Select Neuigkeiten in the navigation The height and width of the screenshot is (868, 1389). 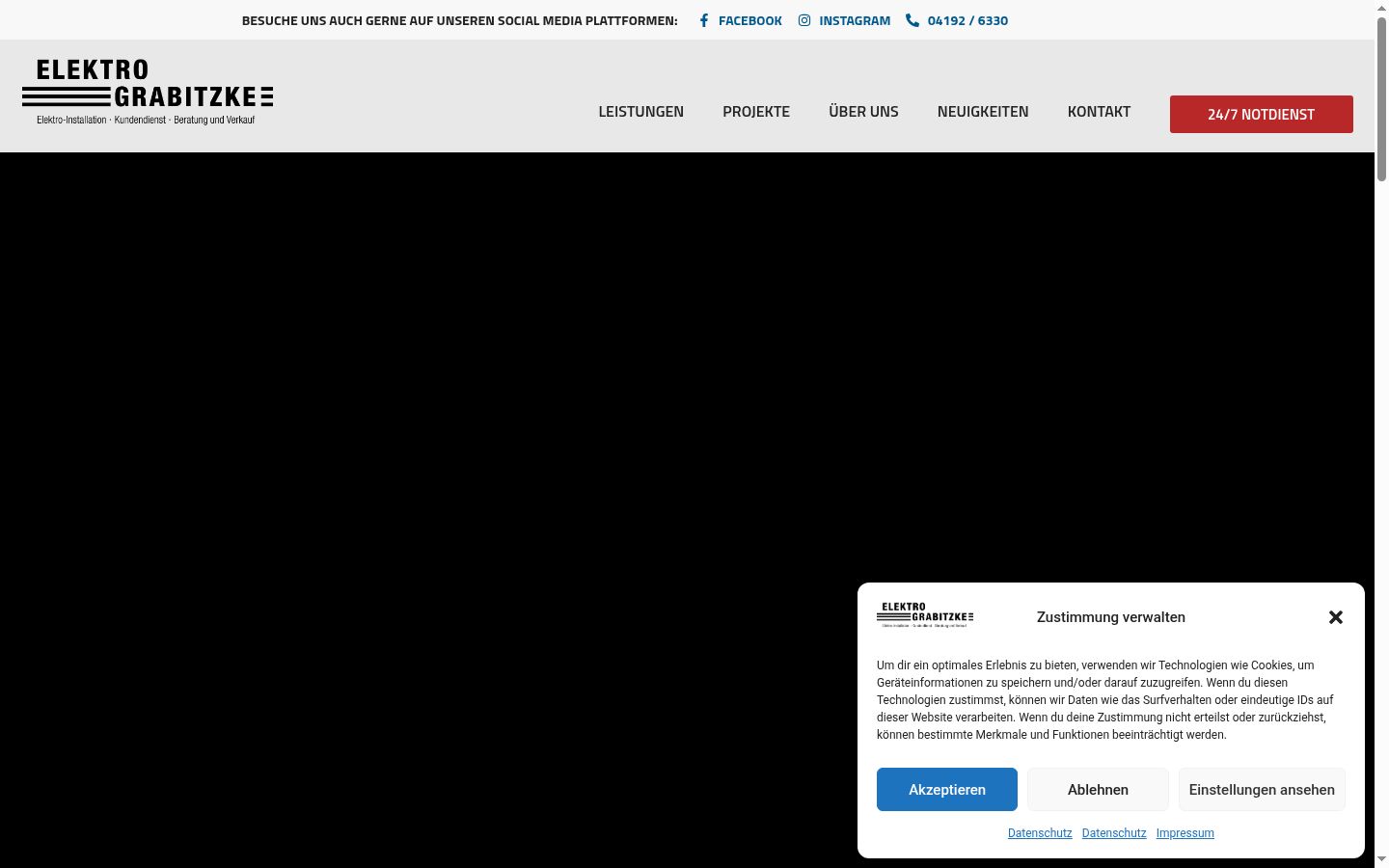point(983,112)
